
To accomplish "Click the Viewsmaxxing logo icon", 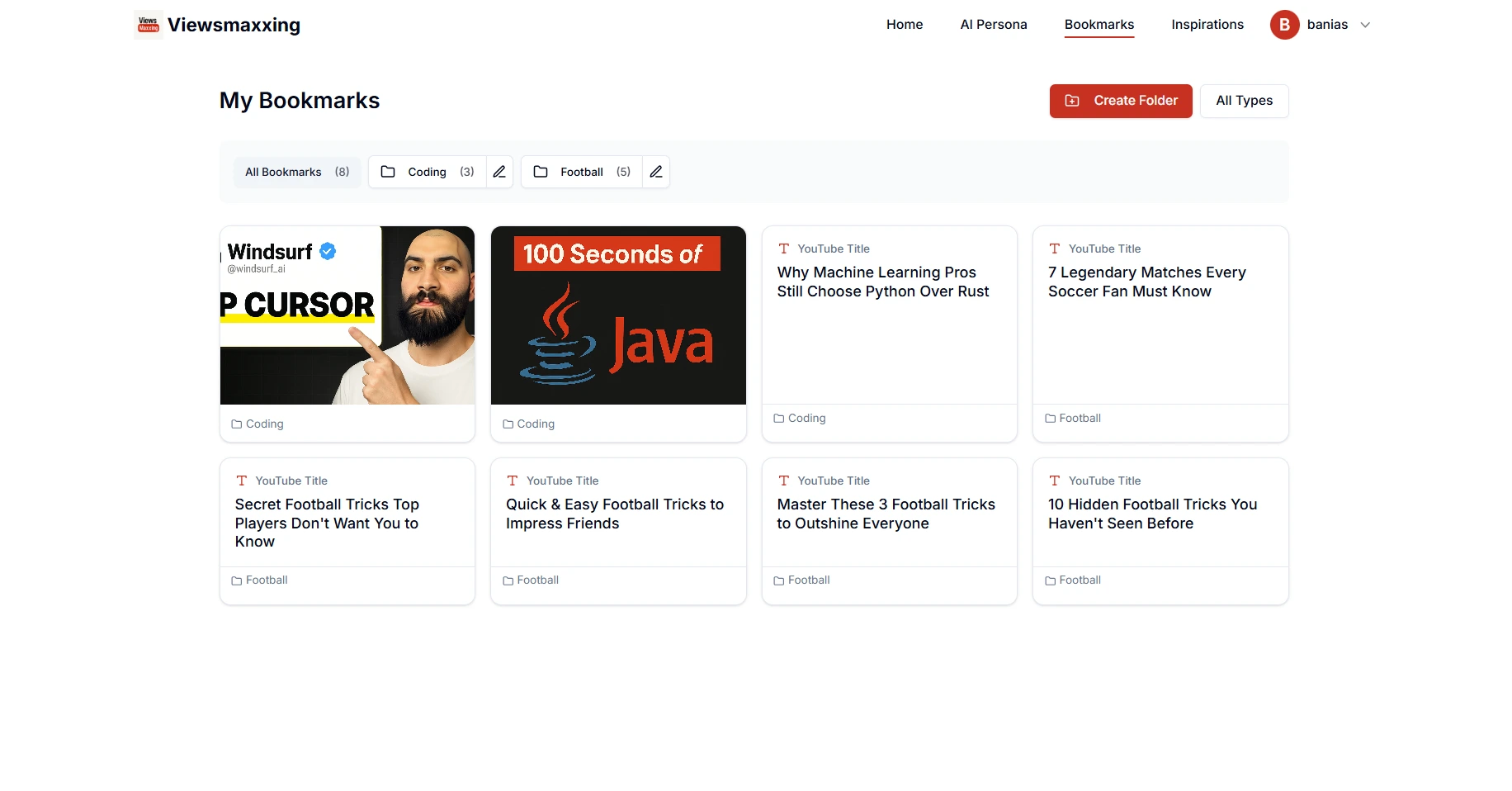I will click(x=149, y=25).
